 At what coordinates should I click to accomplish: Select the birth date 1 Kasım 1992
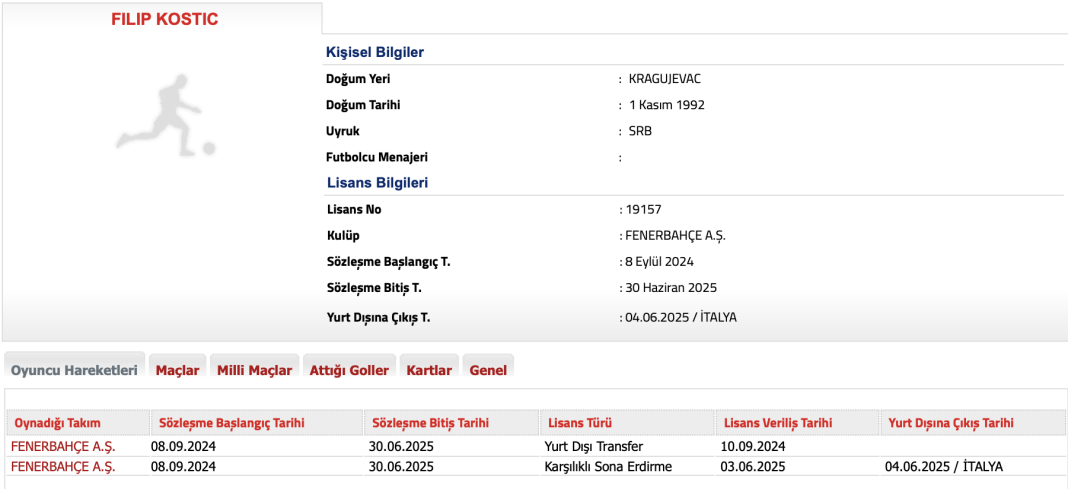(x=667, y=106)
